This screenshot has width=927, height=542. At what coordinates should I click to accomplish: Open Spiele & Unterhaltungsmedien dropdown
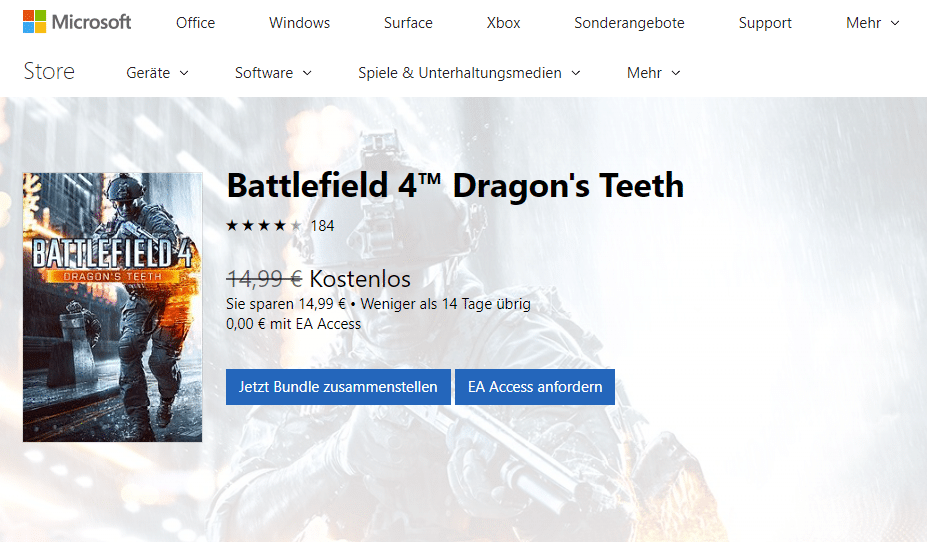[x=469, y=73]
